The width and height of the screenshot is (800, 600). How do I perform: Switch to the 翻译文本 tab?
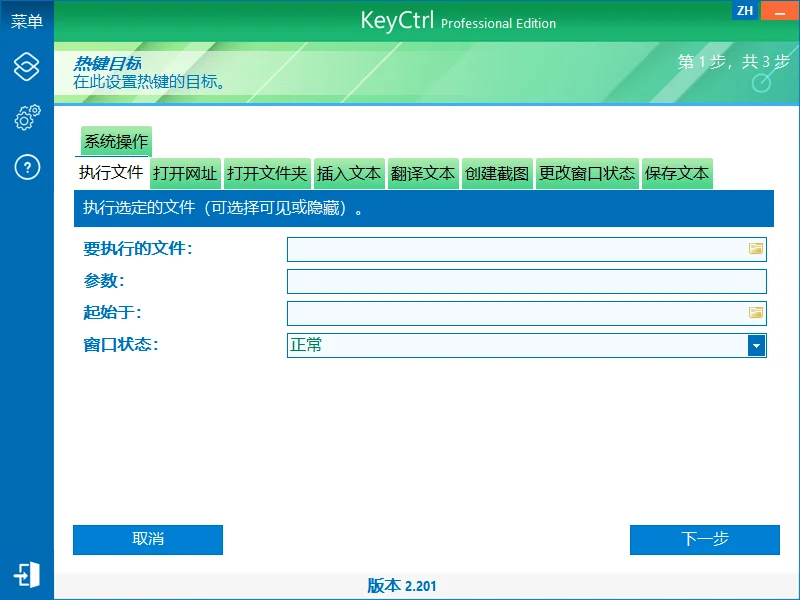[423, 173]
